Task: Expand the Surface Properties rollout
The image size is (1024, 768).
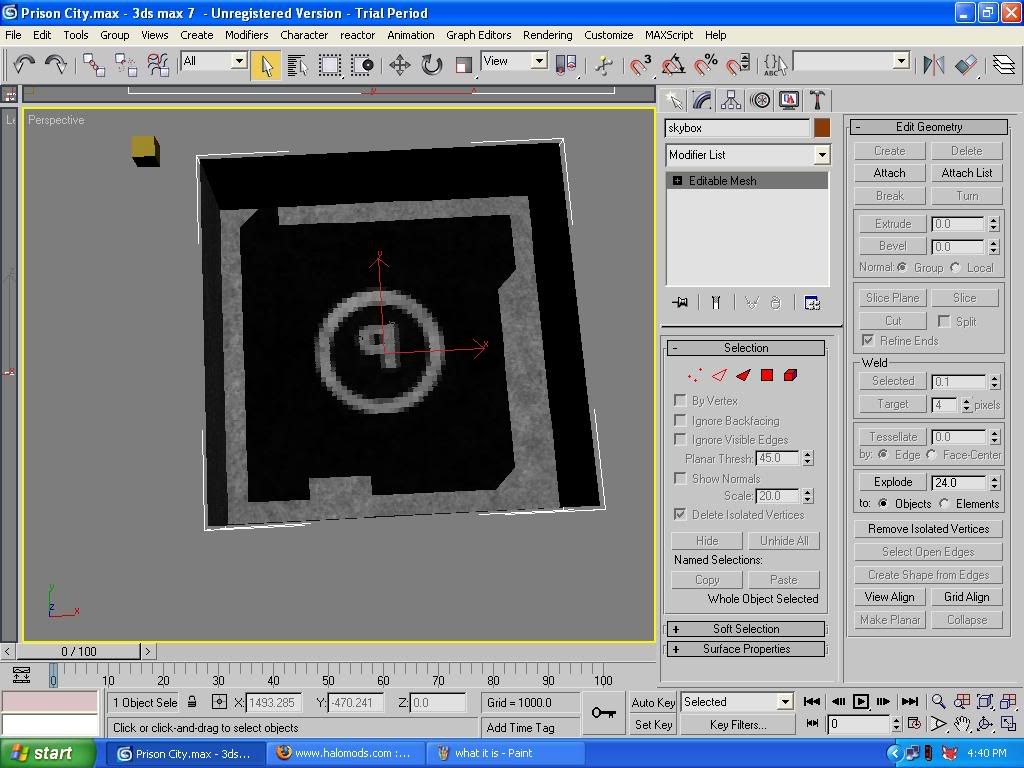Action: (746, 649)
